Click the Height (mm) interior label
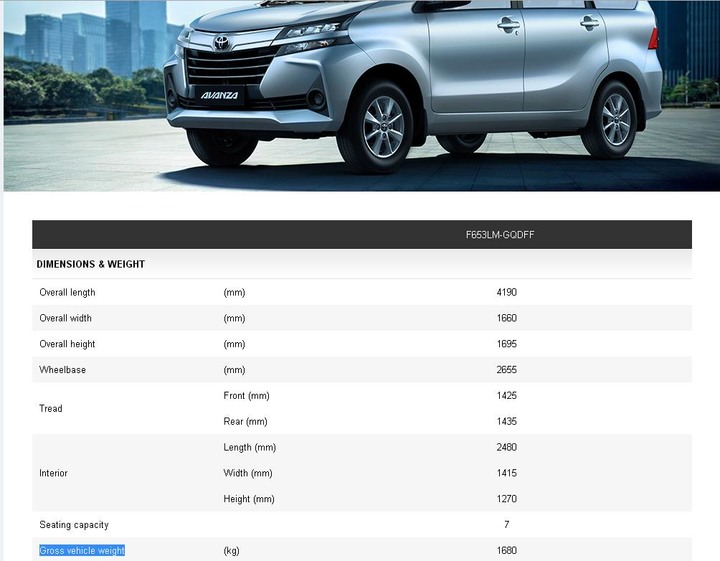Viewport: 720px width, 561px height. (x=249, y=499)
